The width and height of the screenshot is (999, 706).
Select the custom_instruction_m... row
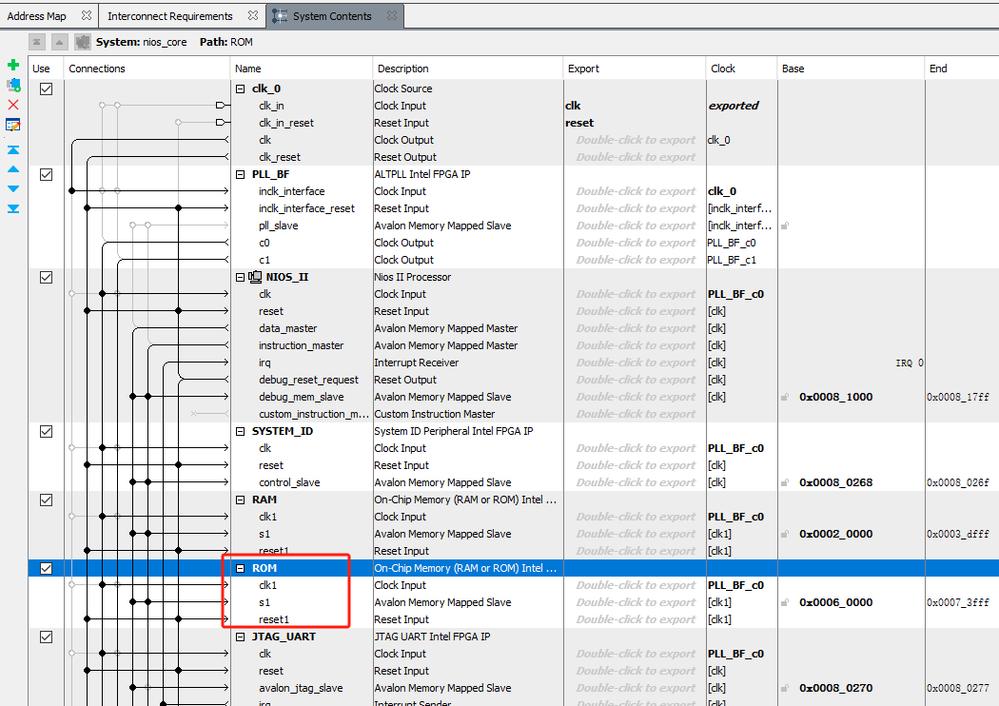pos(313,414)
